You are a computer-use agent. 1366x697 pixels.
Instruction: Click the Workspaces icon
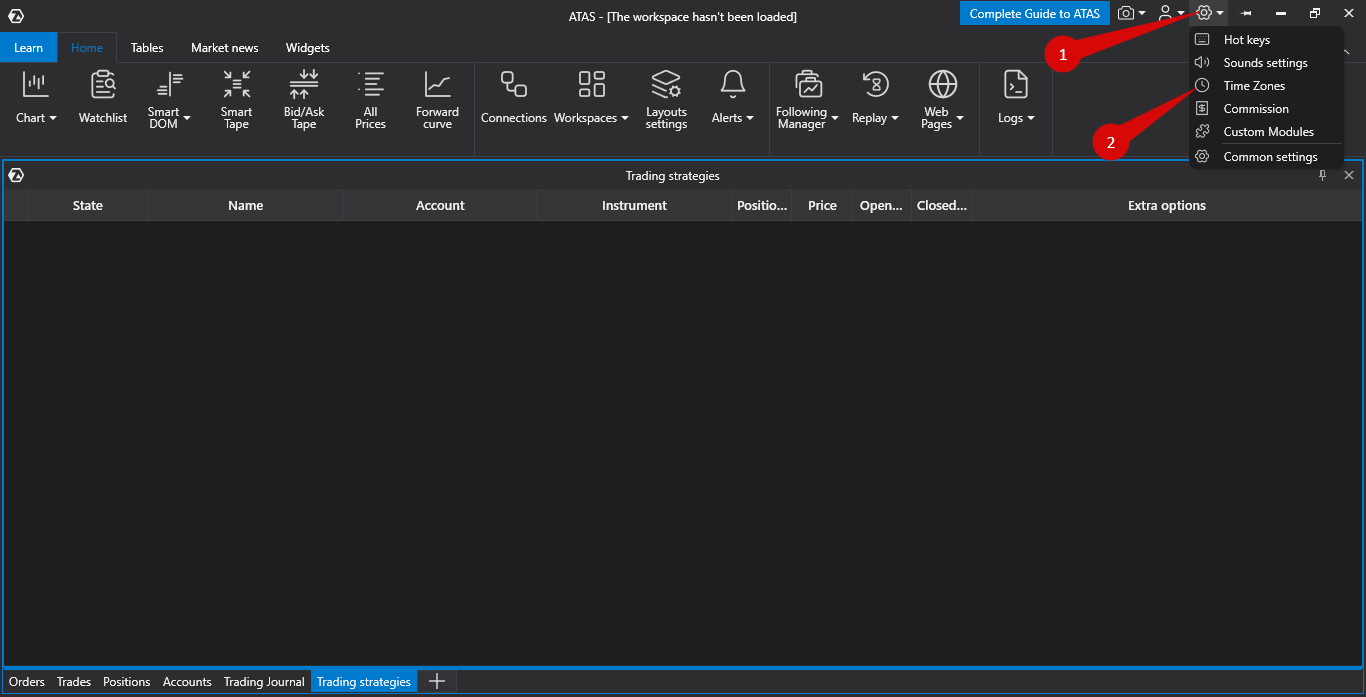click(592, 85)
